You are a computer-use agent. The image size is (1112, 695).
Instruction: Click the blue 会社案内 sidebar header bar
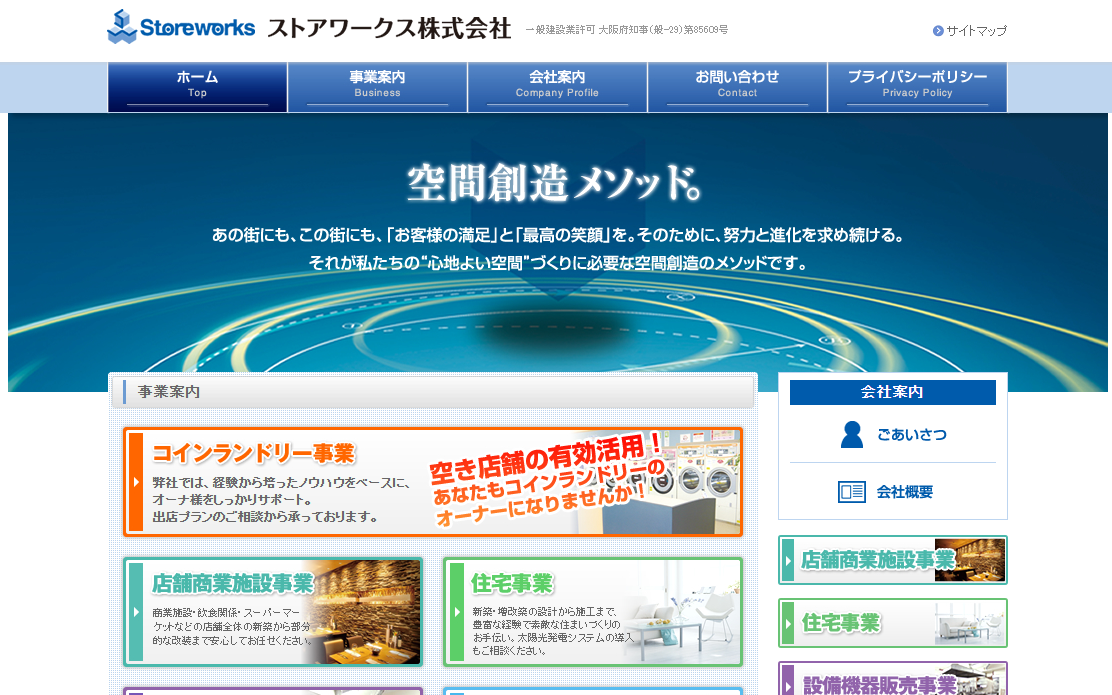892,392
